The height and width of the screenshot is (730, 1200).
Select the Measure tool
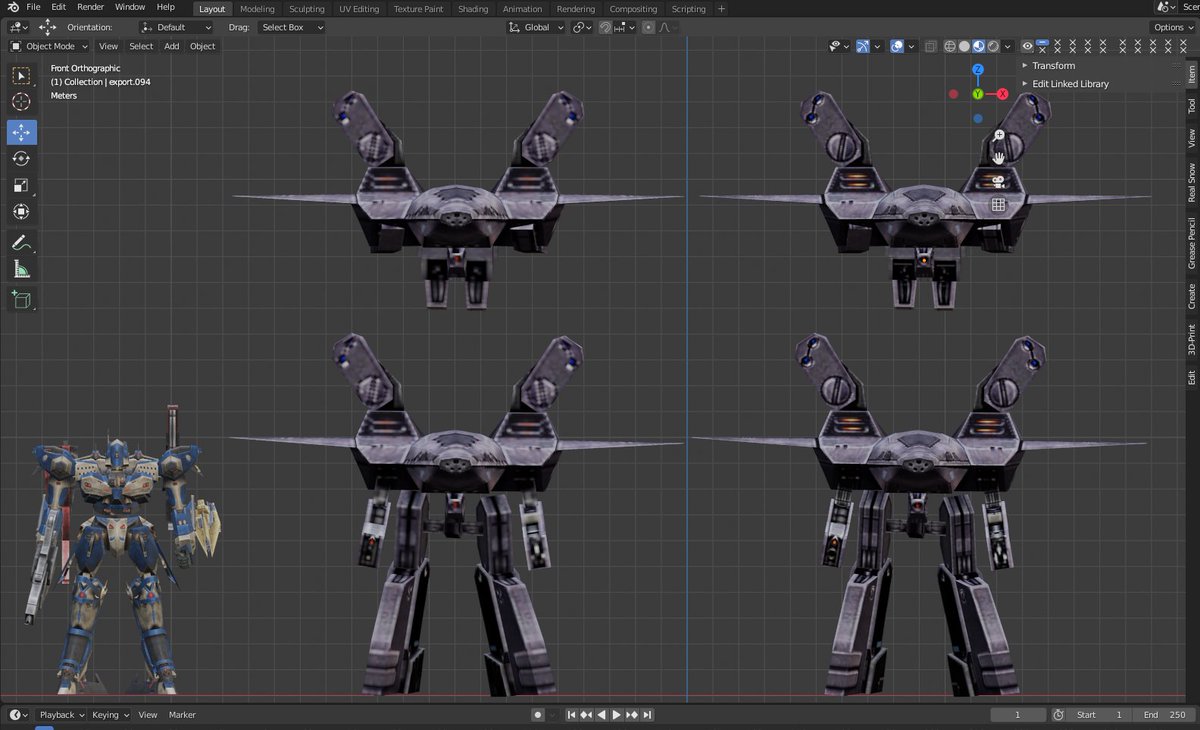point(21,268)
